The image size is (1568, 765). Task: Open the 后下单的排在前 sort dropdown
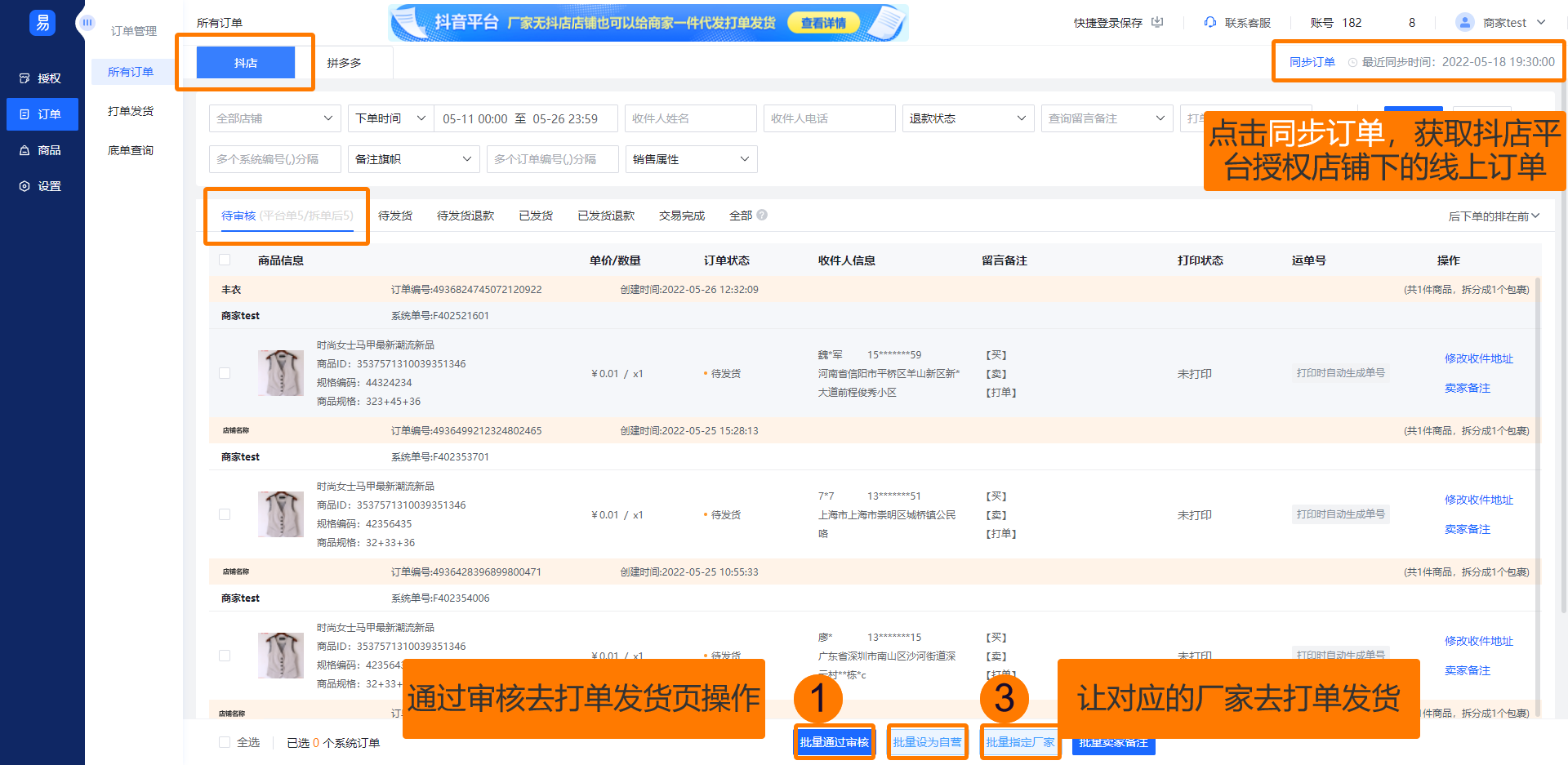coord(1494,216)
